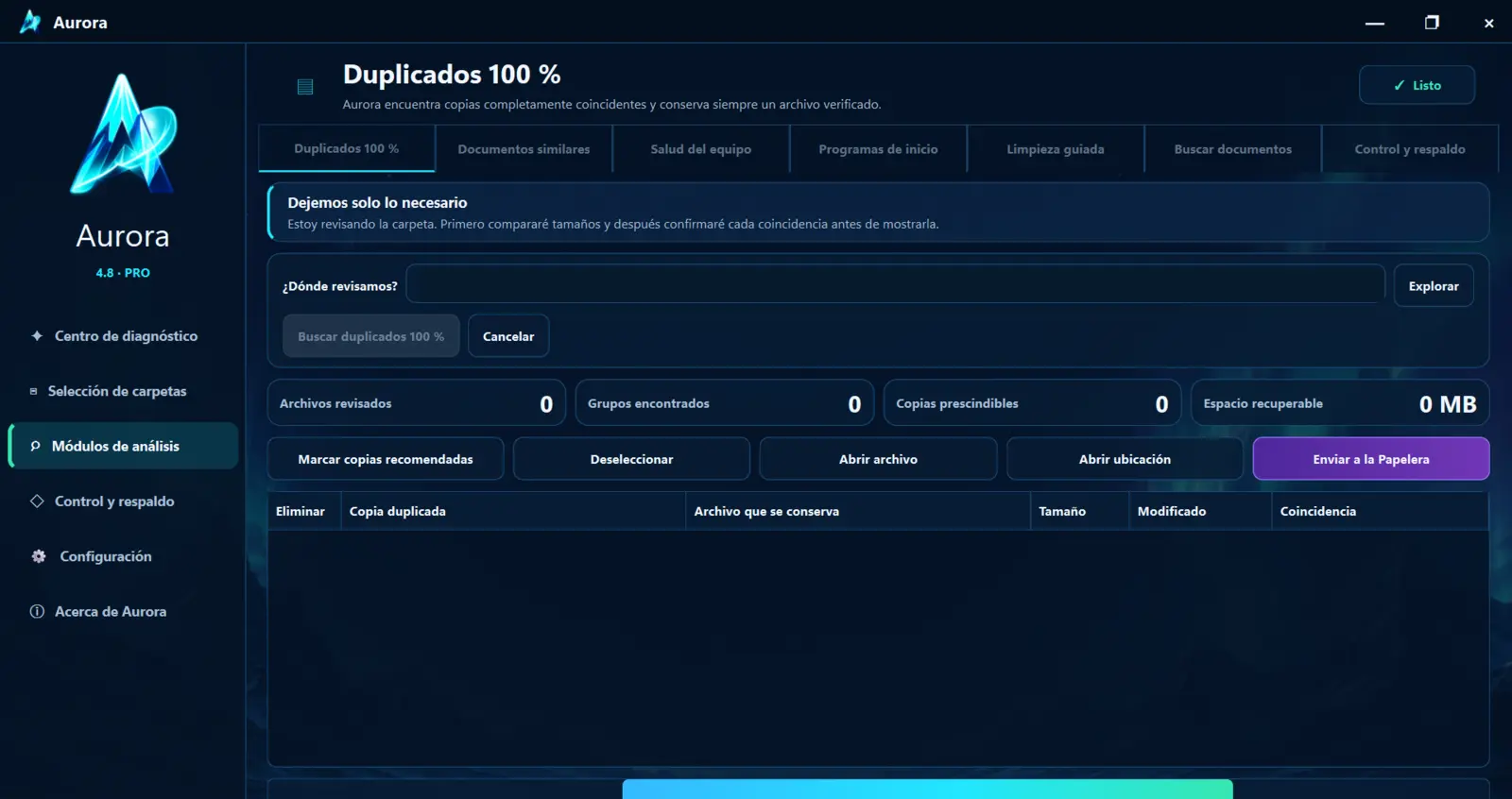This screenshot has height=799, width=1512.
Task: Click the Dejemos solo lo necesario heading
Action: click(x=377, y=202)
